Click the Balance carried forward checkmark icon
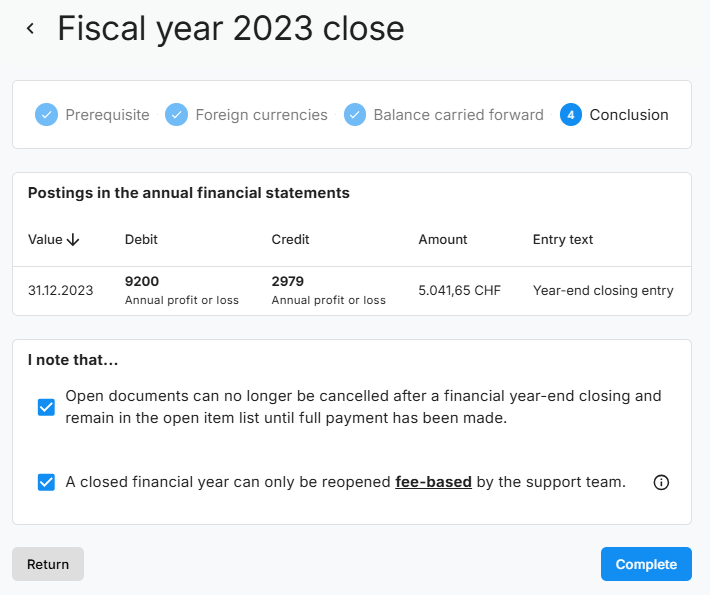The width and height of the screenshot is (710, 595). pos(355,115)
